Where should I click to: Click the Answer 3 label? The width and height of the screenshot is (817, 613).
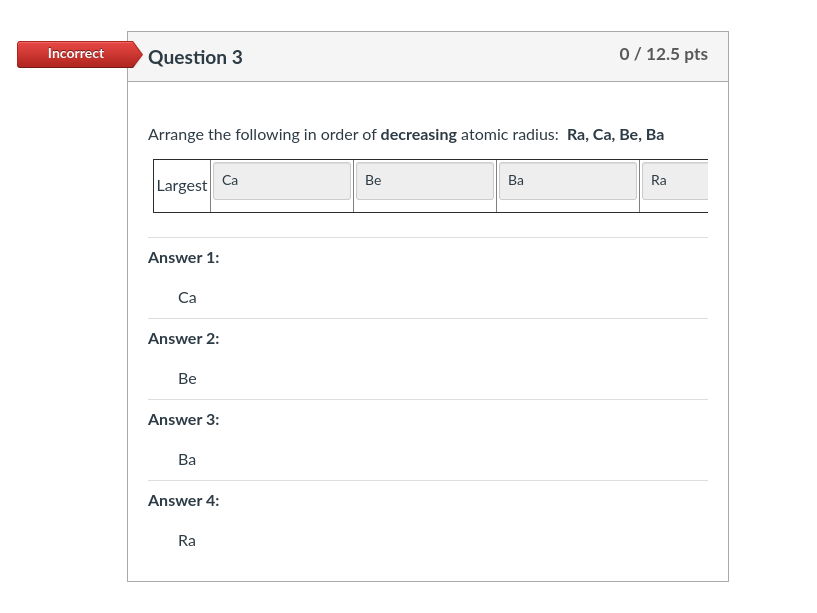(183, 420)
